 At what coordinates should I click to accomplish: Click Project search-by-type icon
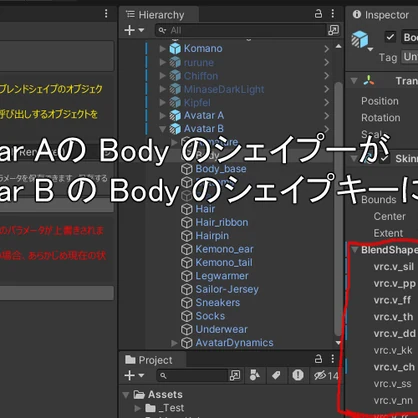[235, 376]
